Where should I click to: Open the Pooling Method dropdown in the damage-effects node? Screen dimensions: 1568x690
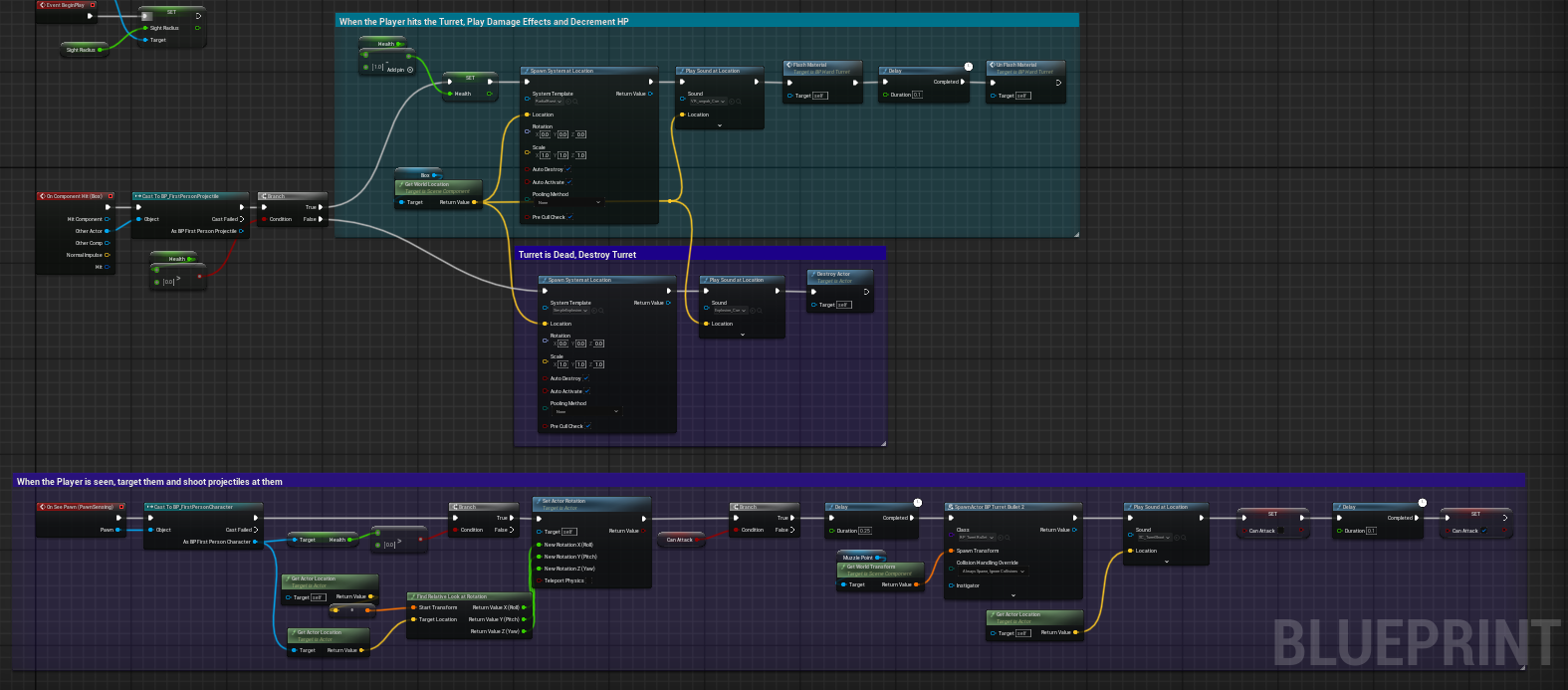567,202
